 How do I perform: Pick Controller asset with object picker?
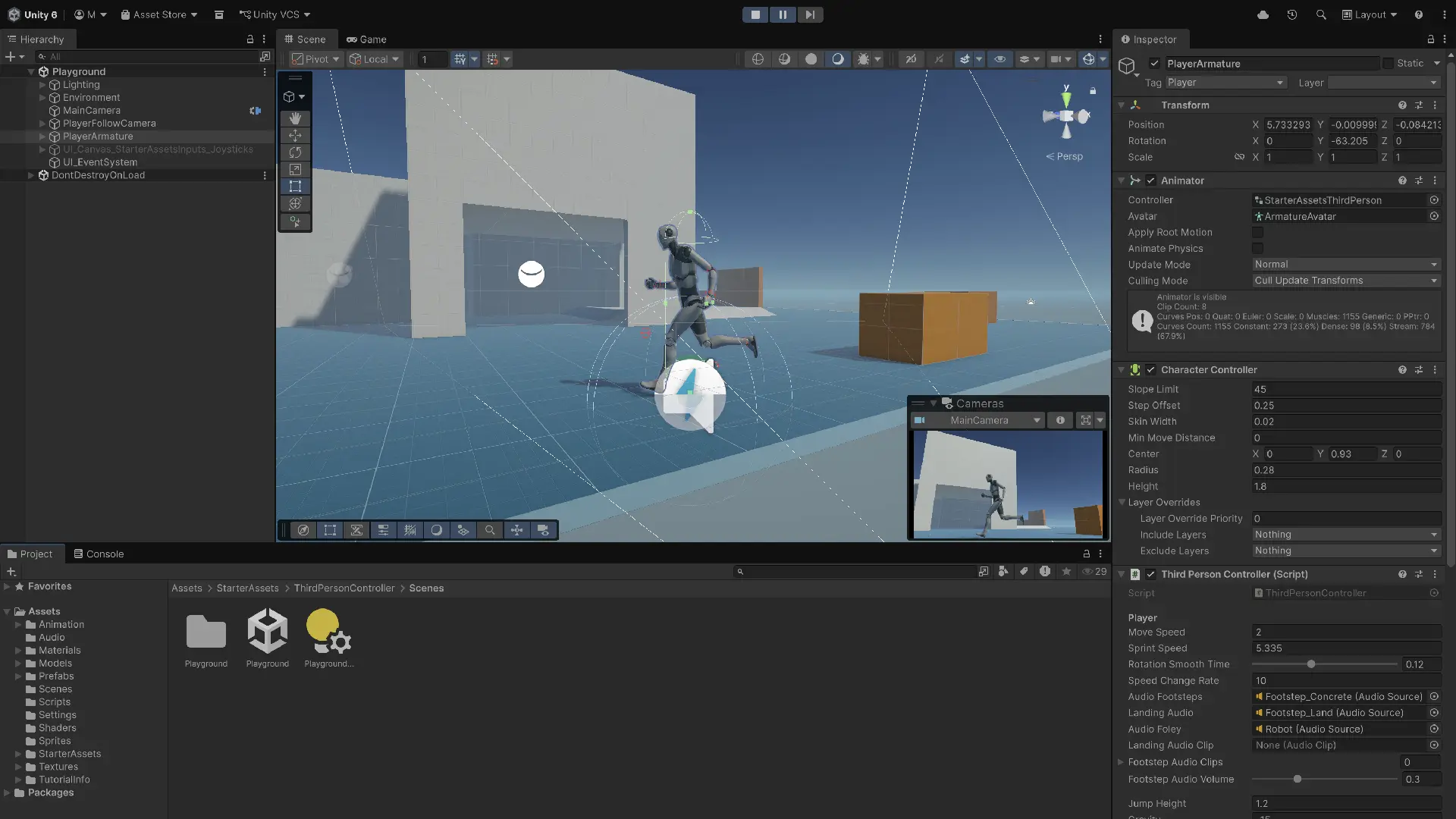(1434, 200)
